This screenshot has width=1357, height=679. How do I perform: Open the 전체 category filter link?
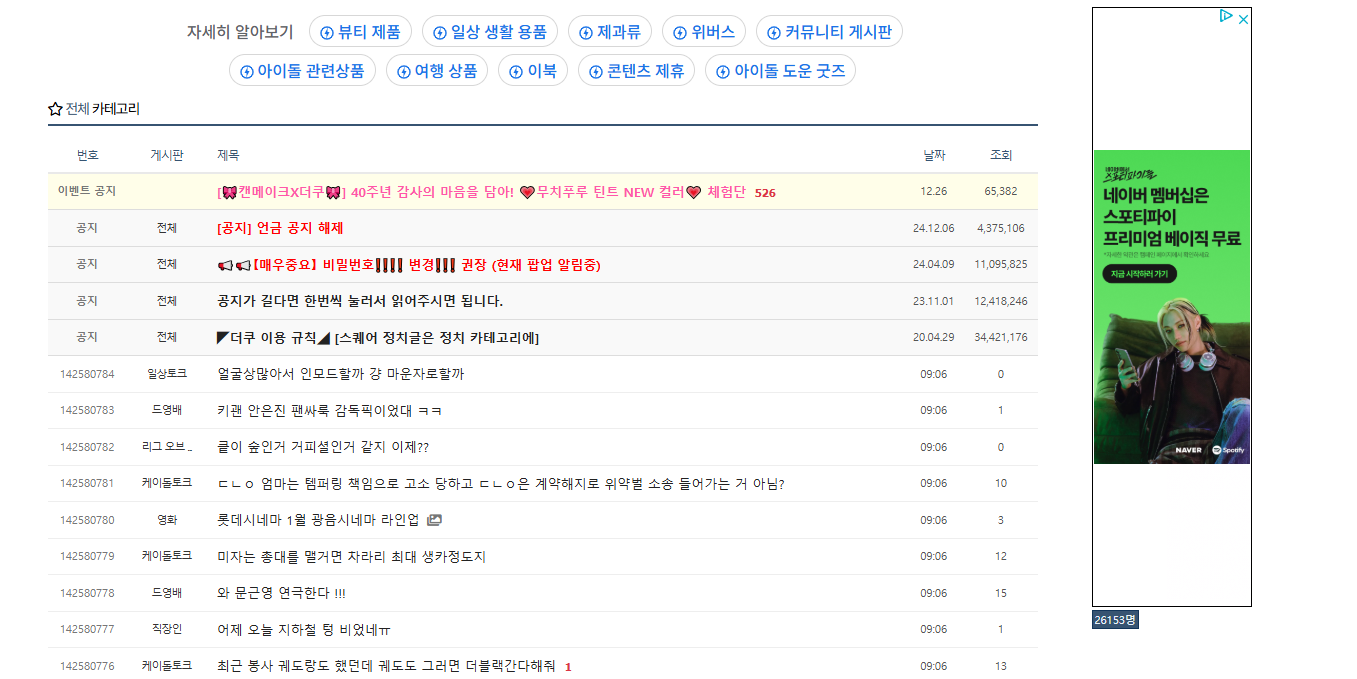click(x=77, y=109)
